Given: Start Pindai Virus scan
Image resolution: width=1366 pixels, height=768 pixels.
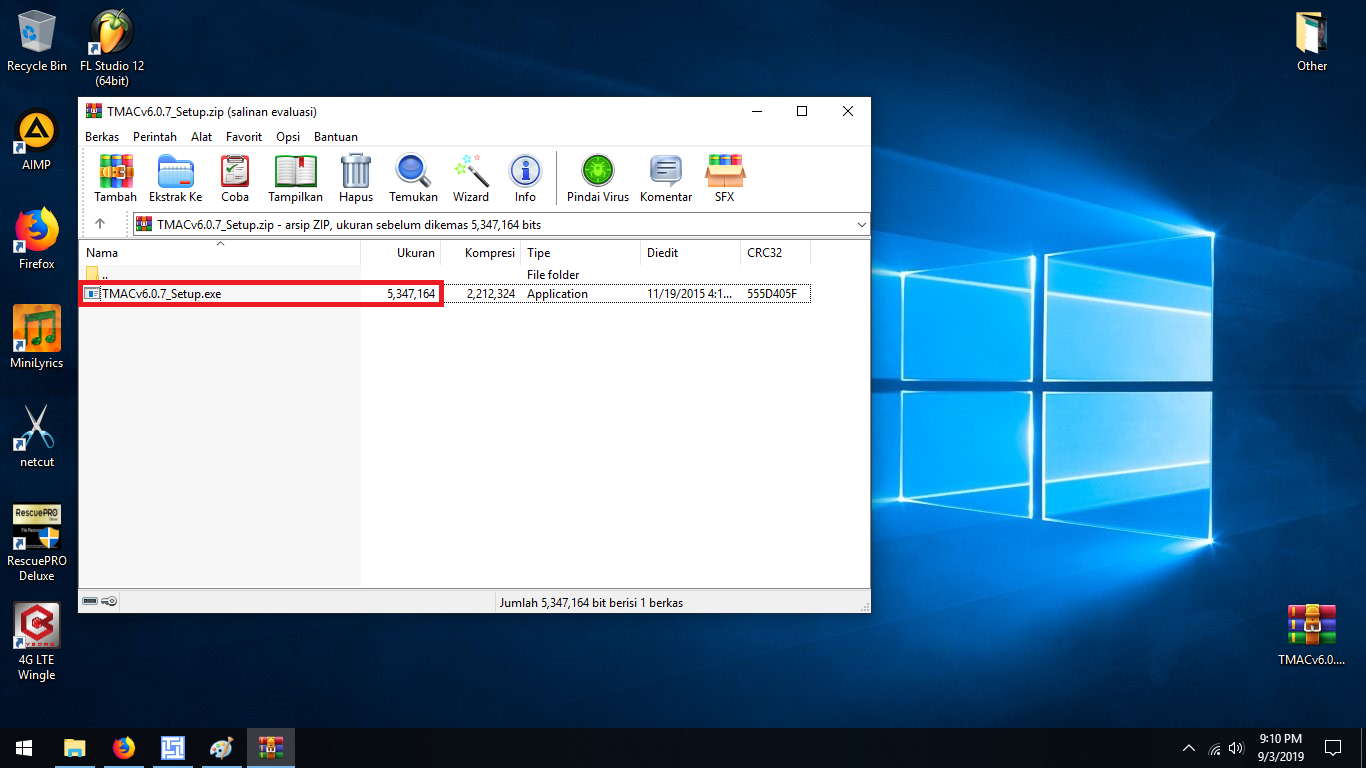Looking at the screenshot, I should [598, 179].
